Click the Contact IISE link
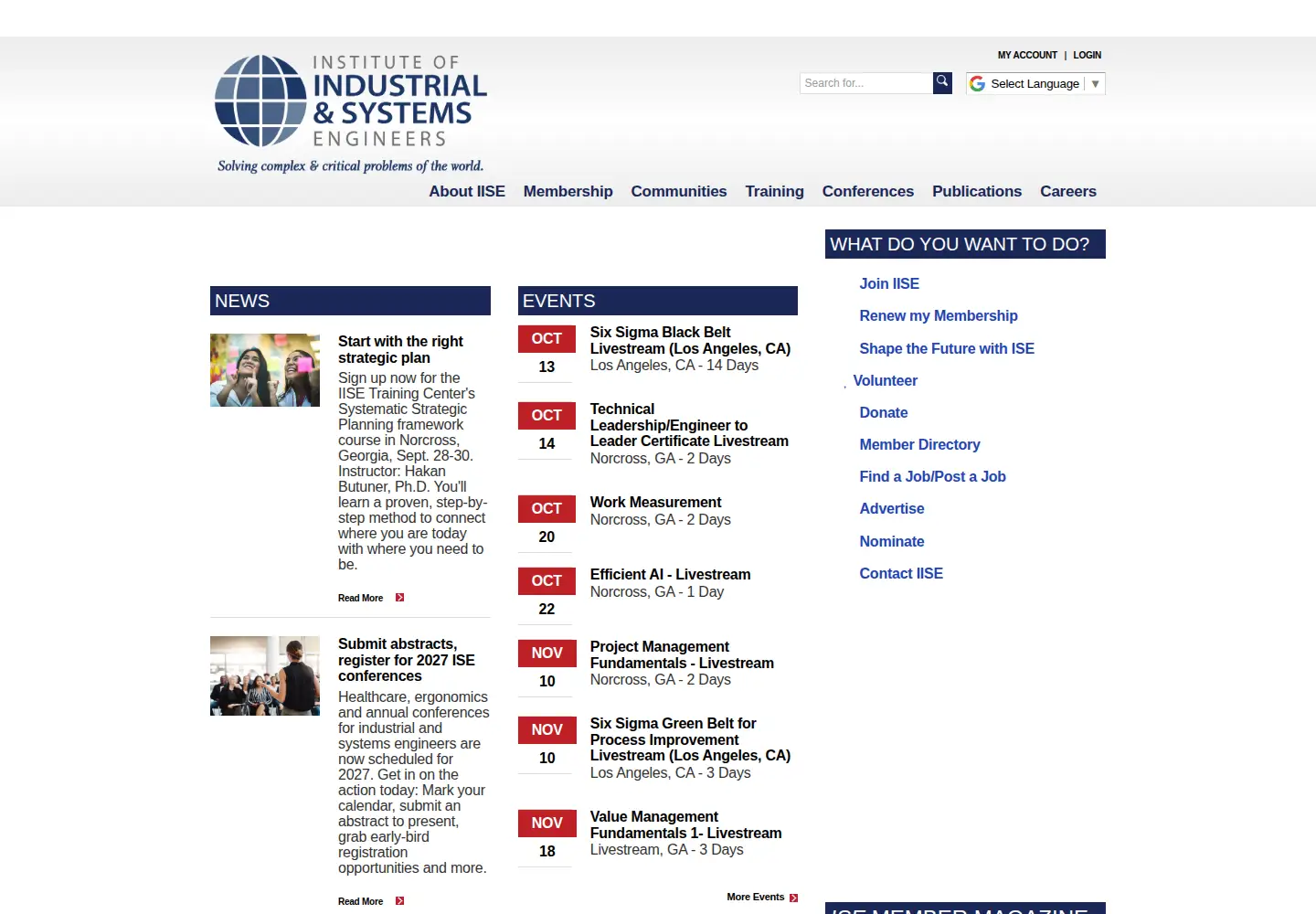 [x=900, y=573]
